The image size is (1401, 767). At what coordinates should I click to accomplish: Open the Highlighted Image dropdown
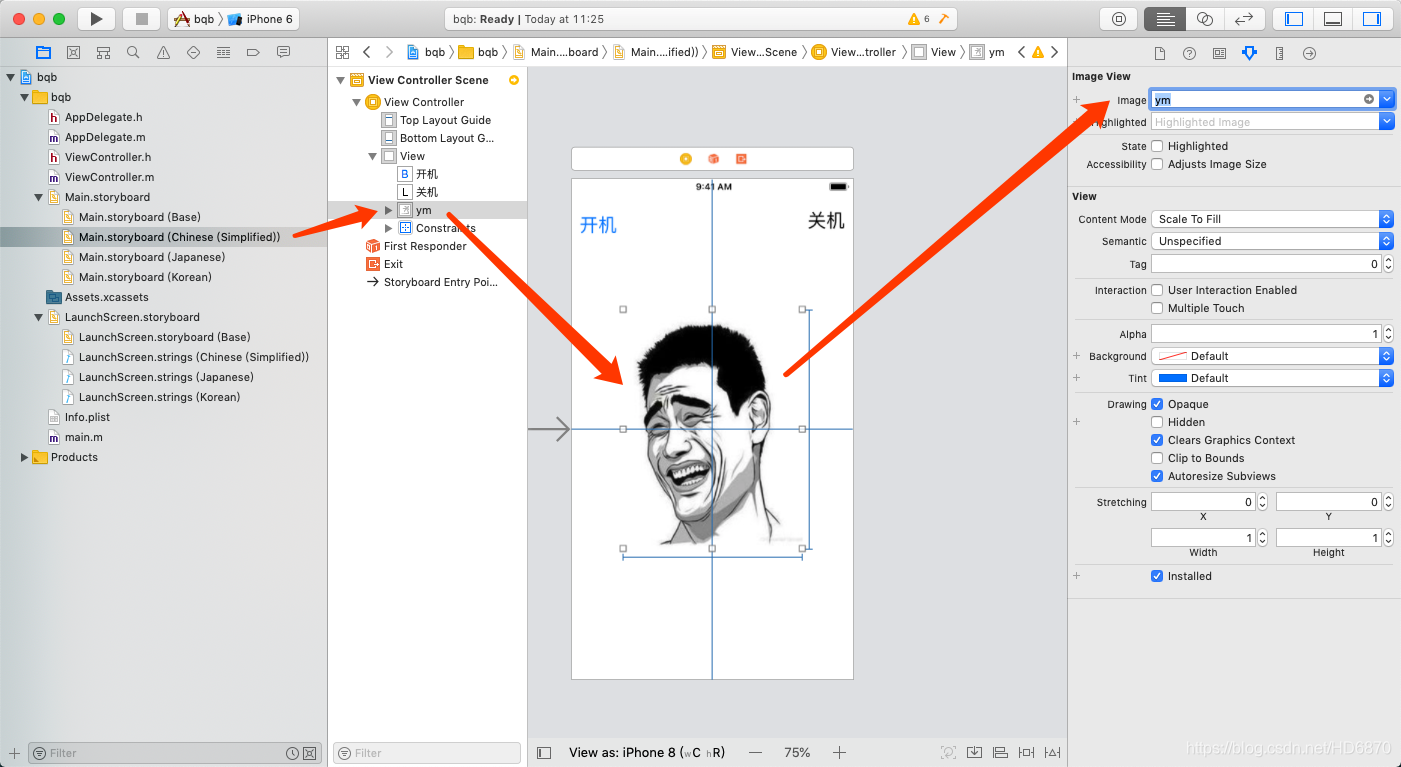click(1386, 121)
